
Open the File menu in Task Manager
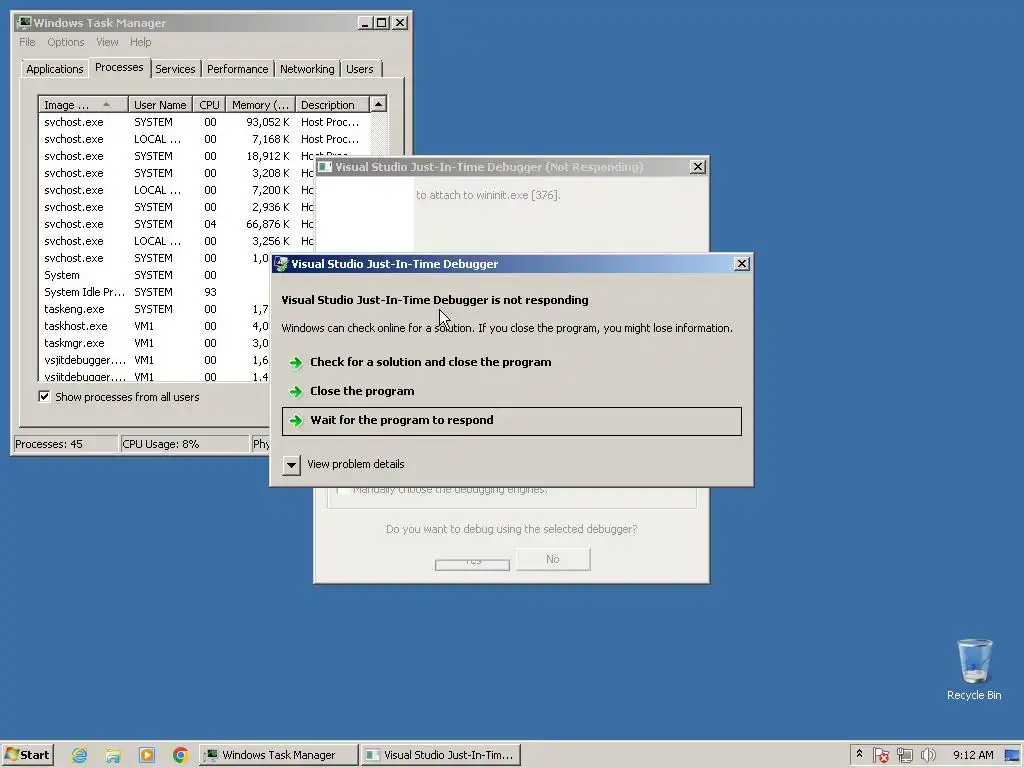[x=27, y=42]
